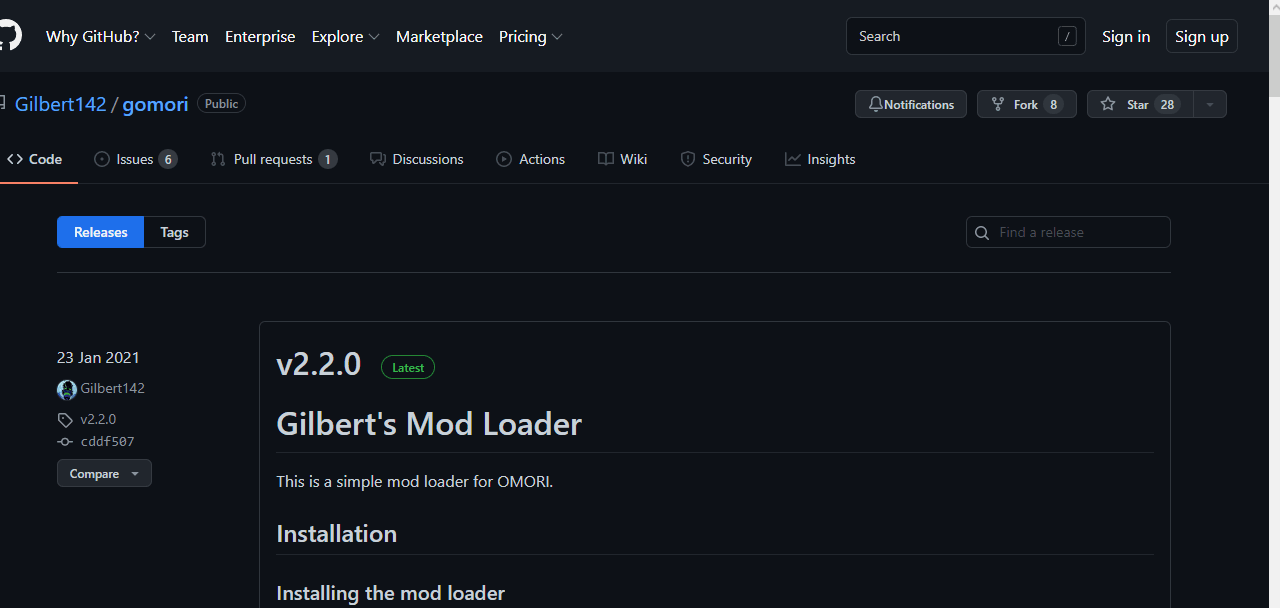The height and width of the screenshot is (608, 1280).
Task: Switch to the Code tab
Action: [x=35, y=159]
